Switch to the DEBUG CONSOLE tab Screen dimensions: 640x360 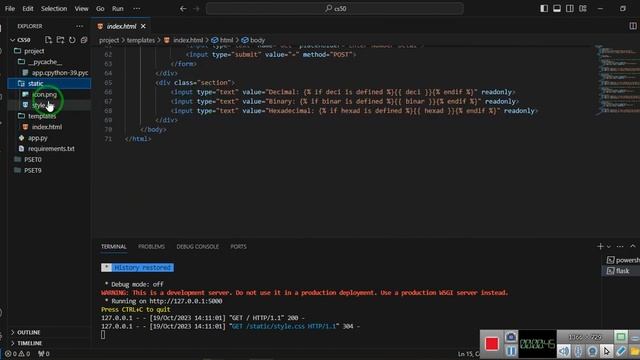tap(198, 247)
